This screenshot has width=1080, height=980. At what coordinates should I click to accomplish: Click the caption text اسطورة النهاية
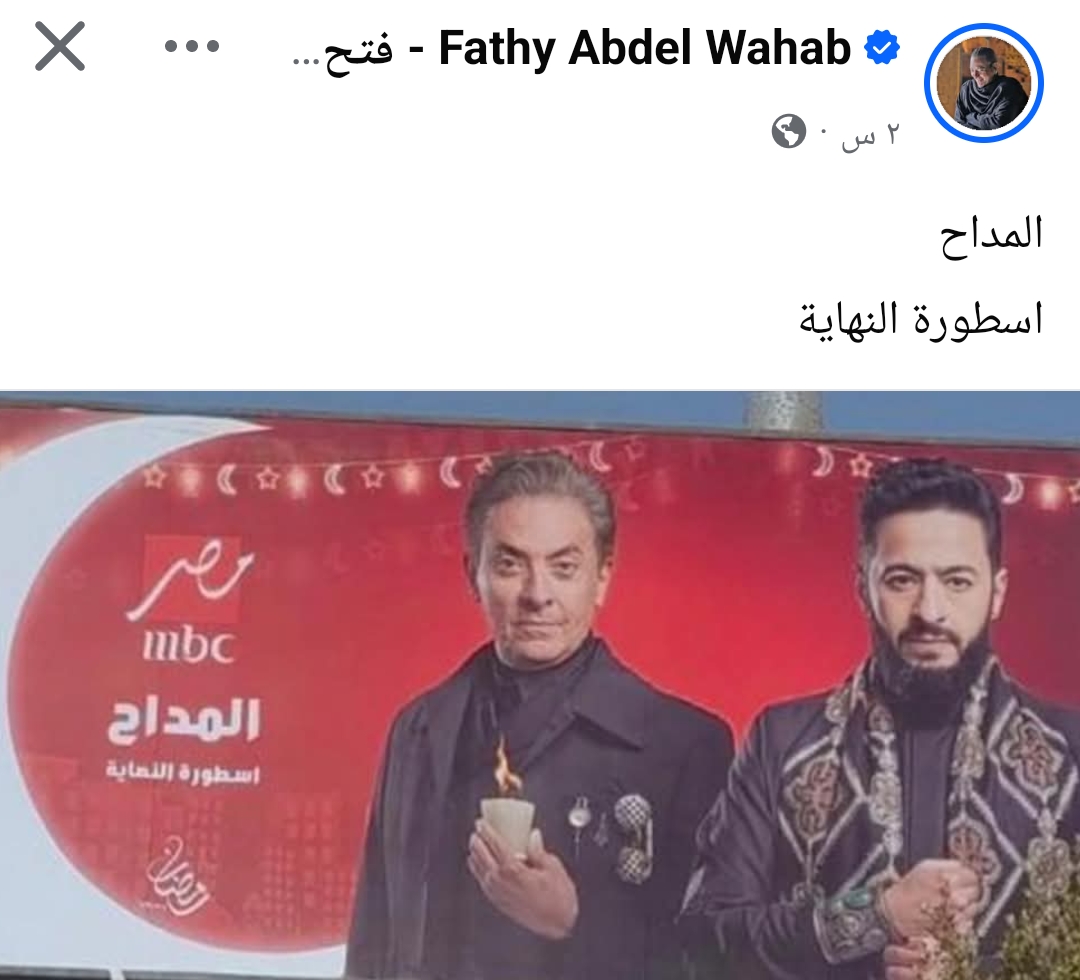tap(921, 320)
